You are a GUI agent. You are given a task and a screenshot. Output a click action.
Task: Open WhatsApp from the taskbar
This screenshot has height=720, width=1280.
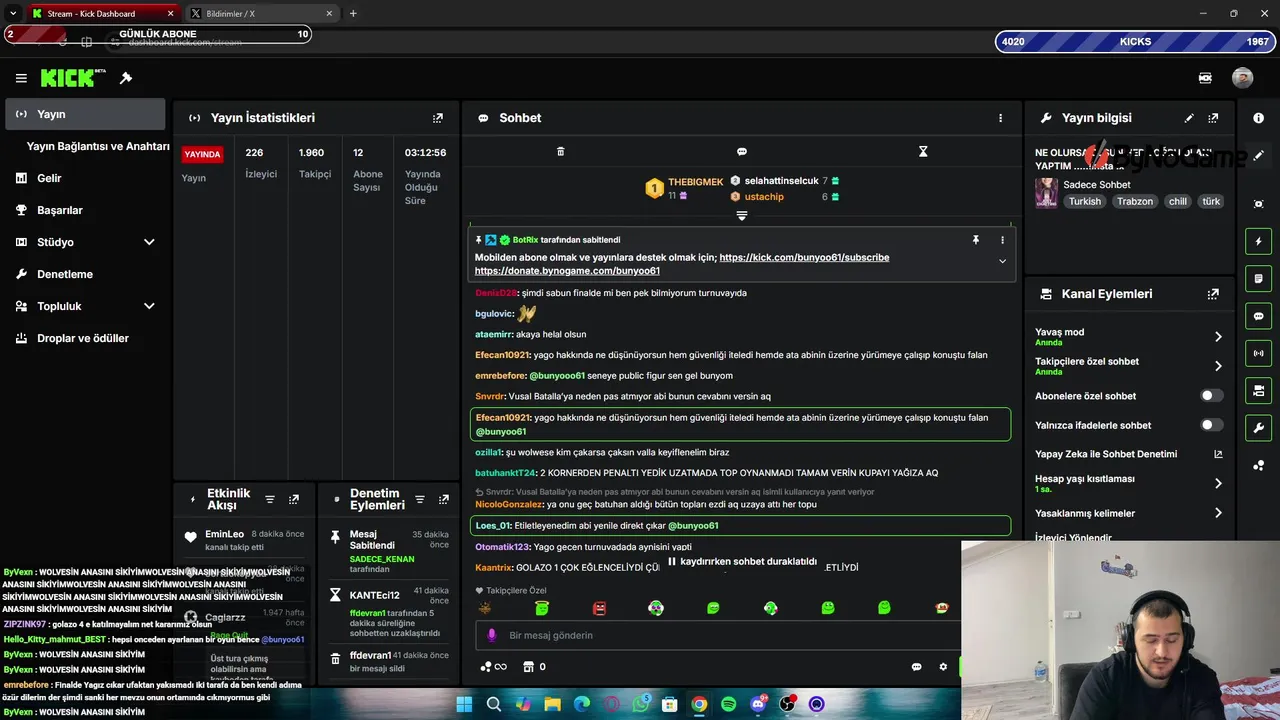pos(640,704)
